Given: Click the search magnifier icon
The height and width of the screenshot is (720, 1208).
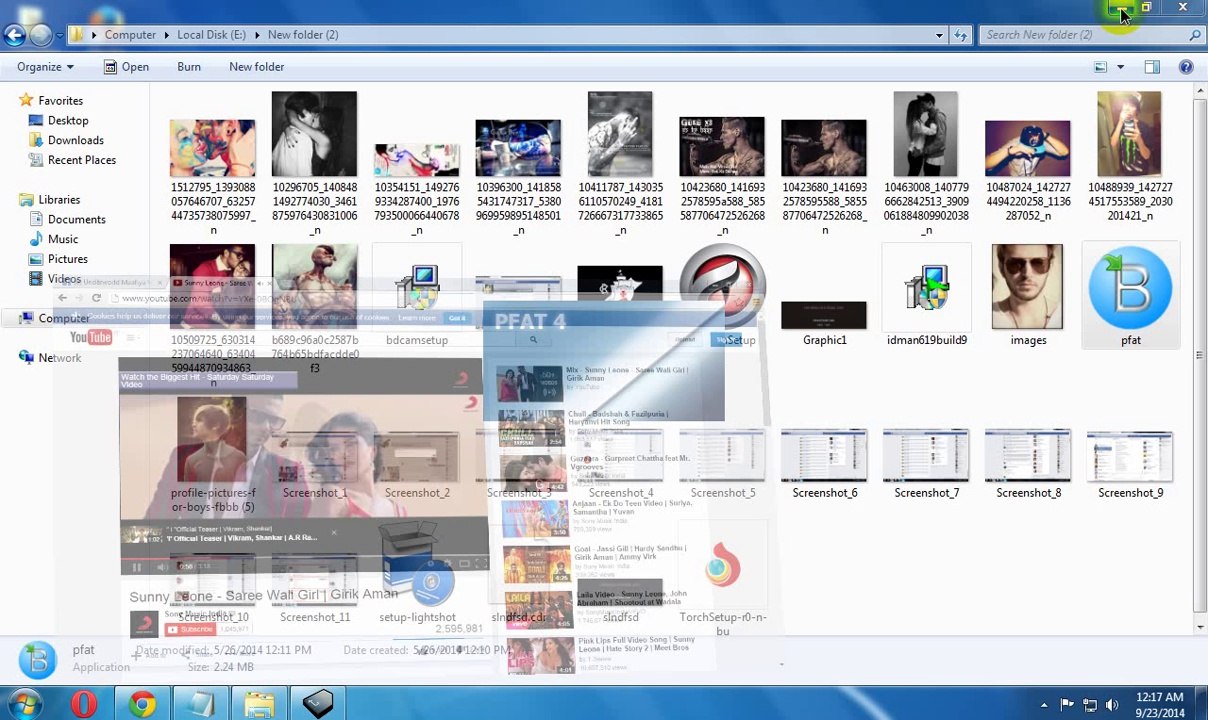Looking at the screenshot, I should click(x=1194, y=35).
